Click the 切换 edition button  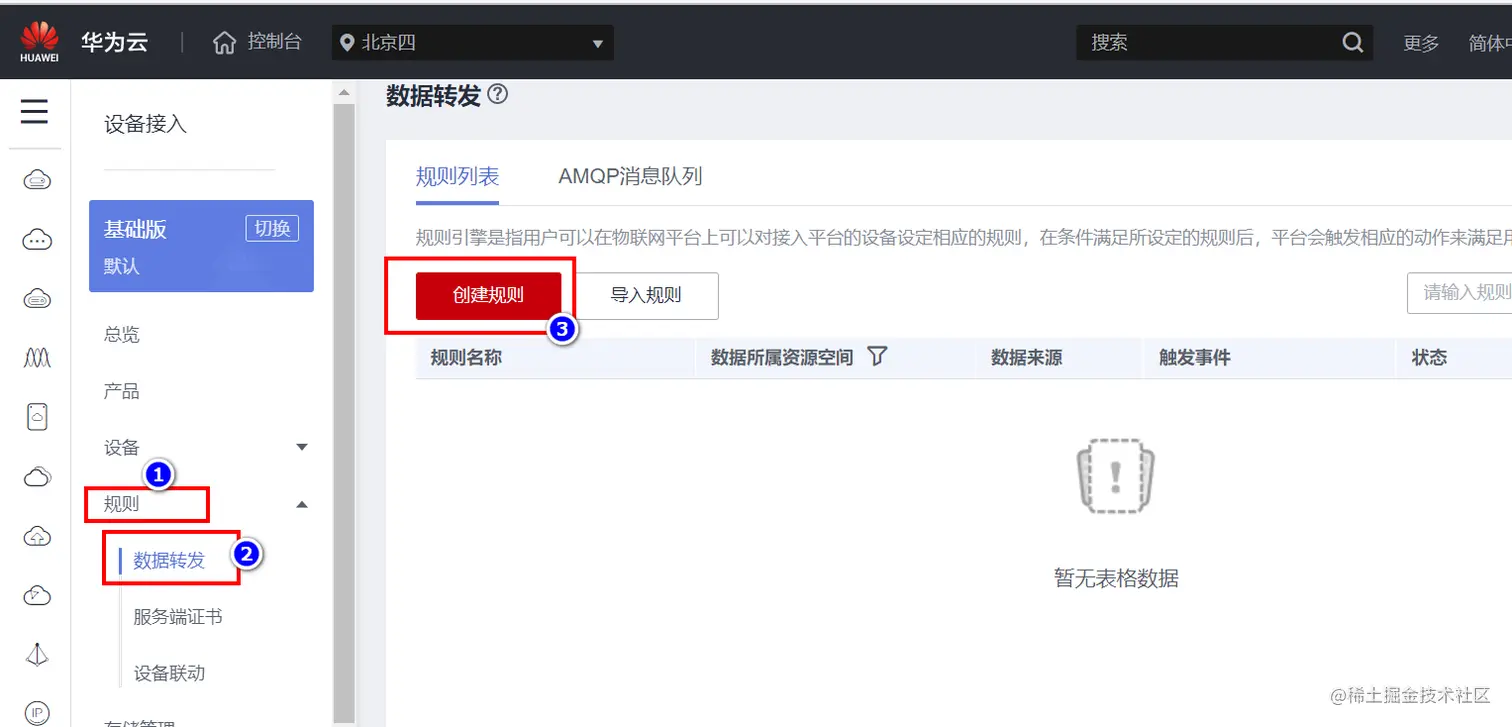coord(272,228)
